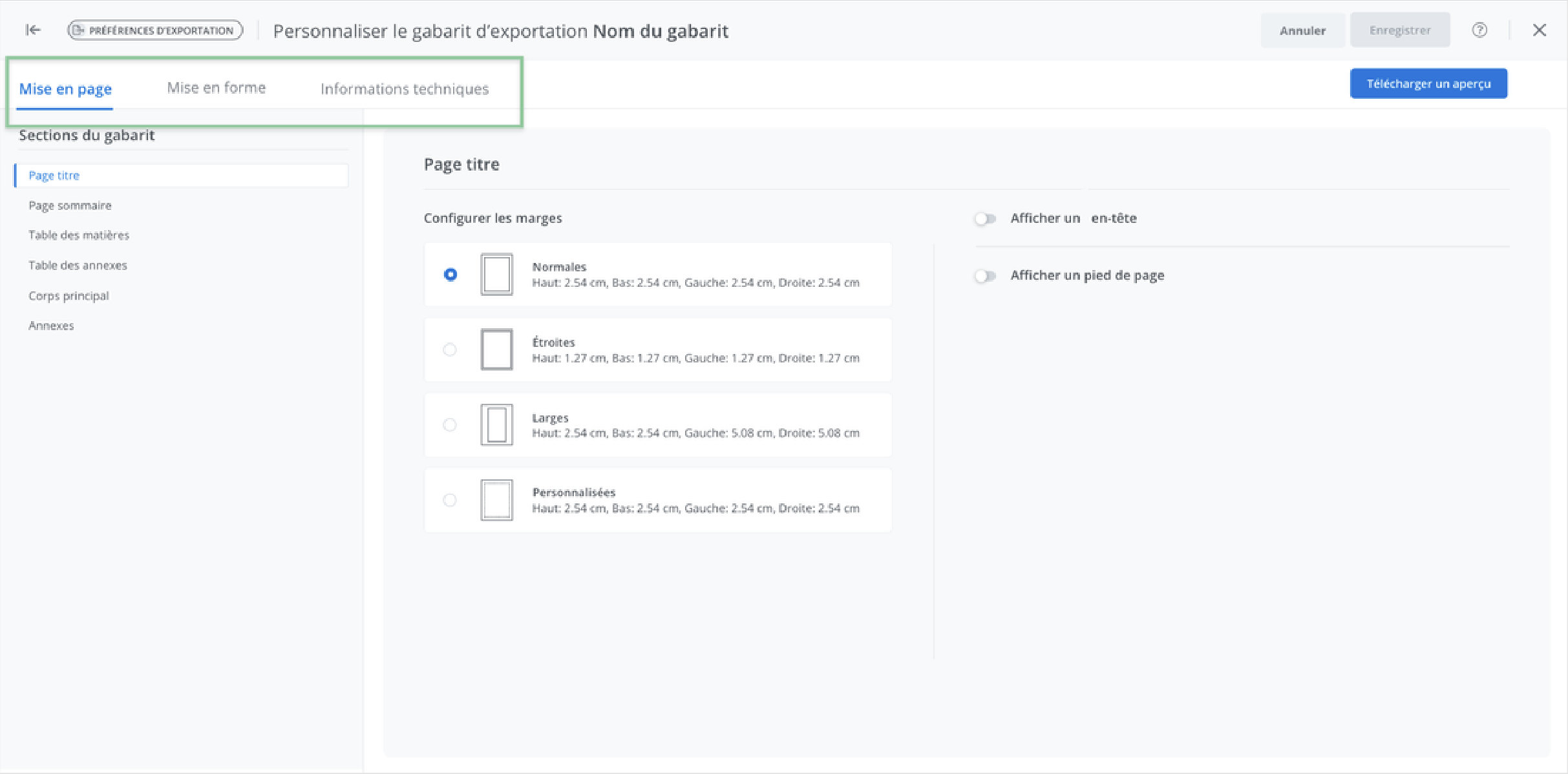Select Page sommaire in the sections list
Image resolution: width=1568 pixels, height=774 pixels.
click(70, 205)
